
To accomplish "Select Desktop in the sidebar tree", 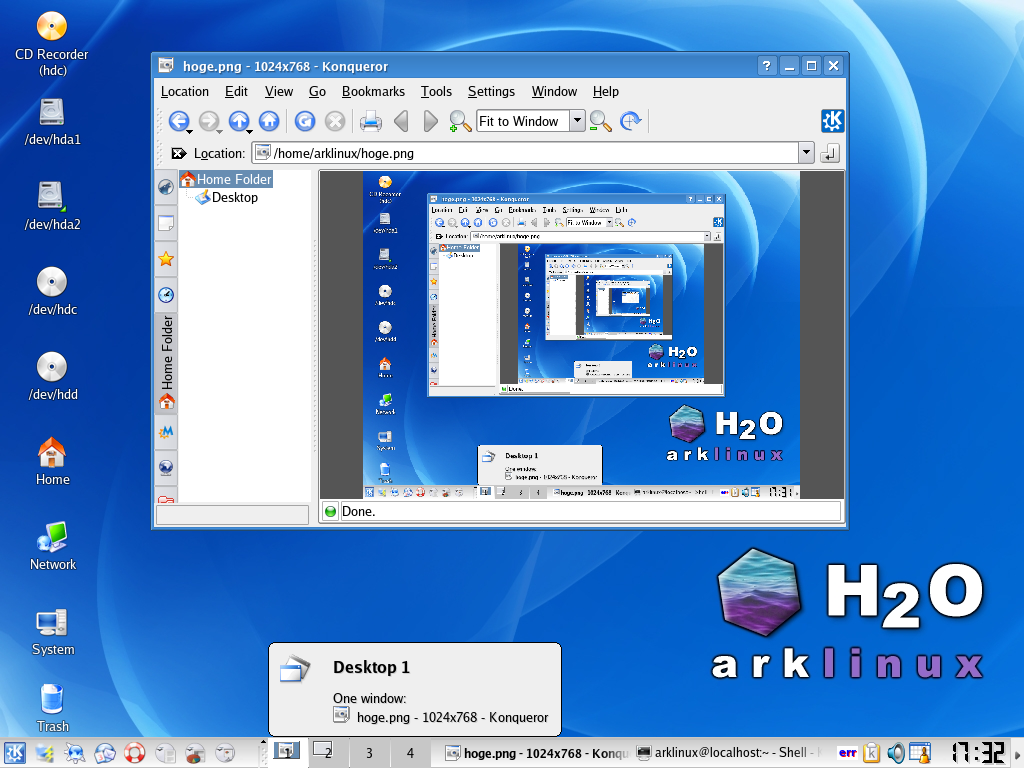I will [x=227, y=197].
